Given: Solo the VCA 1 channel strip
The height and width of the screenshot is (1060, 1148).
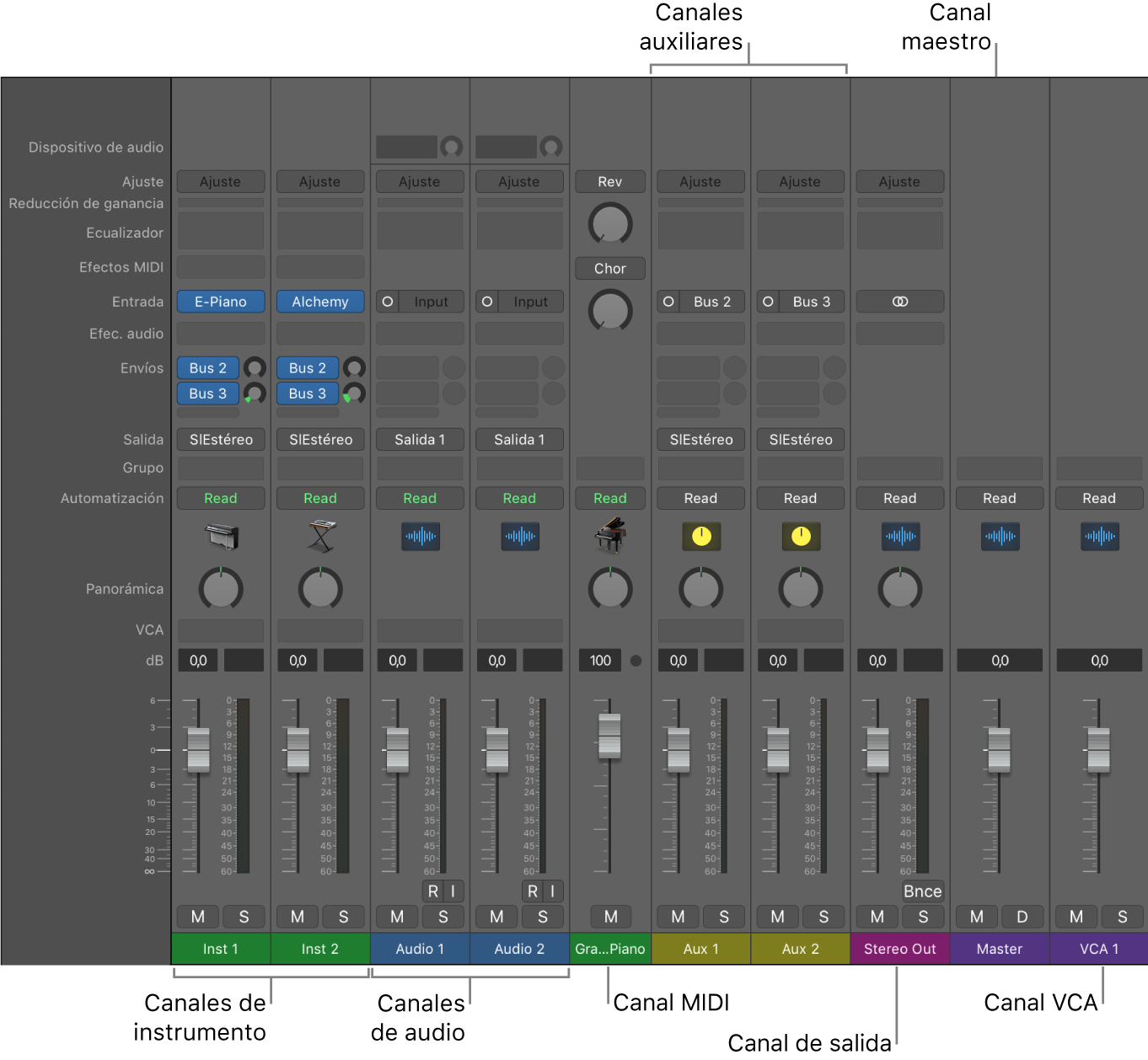Looking at the screenshot, I should point(1122,917).
